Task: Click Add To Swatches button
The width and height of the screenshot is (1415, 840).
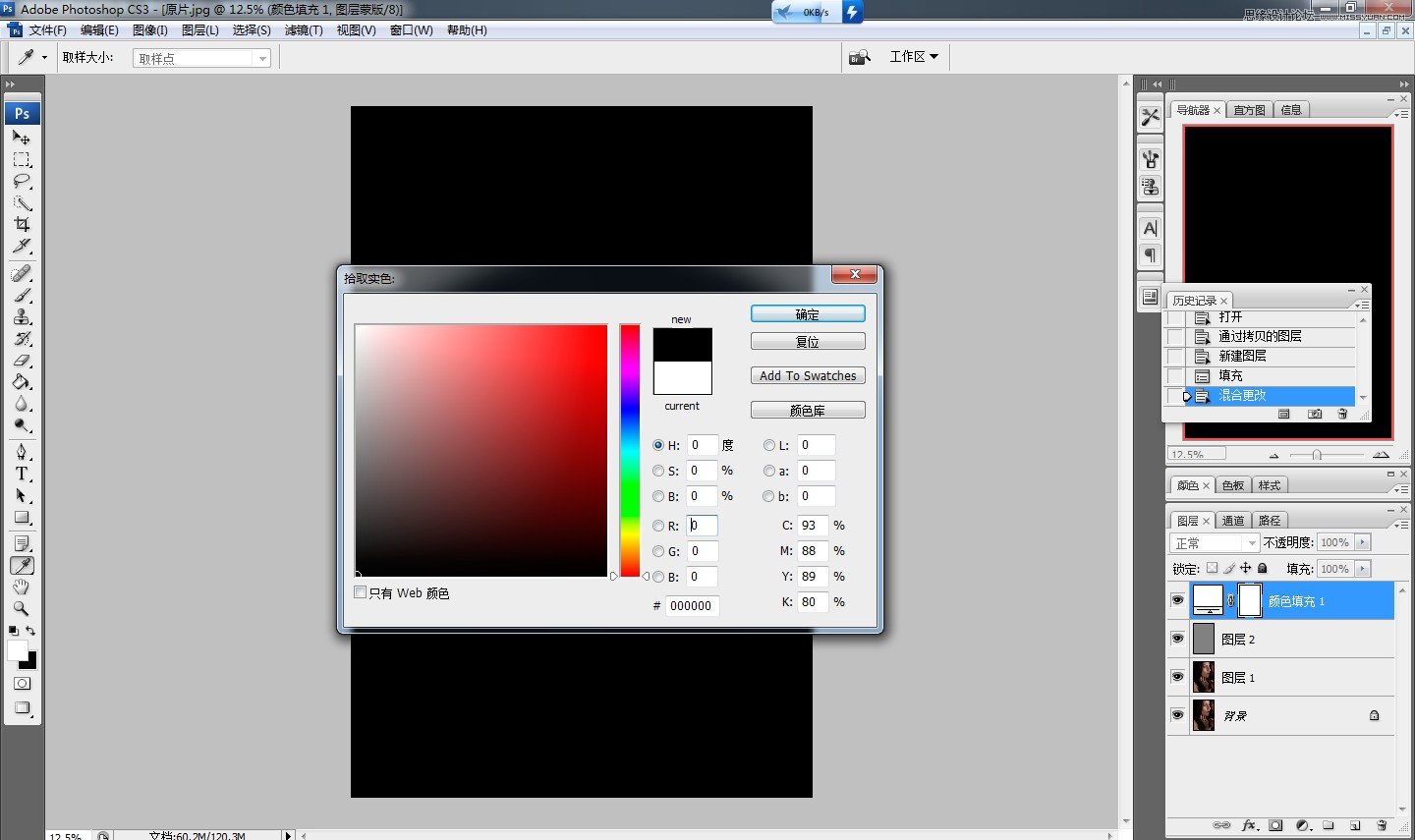Action: pyautogui.click(x=808, y=376)
